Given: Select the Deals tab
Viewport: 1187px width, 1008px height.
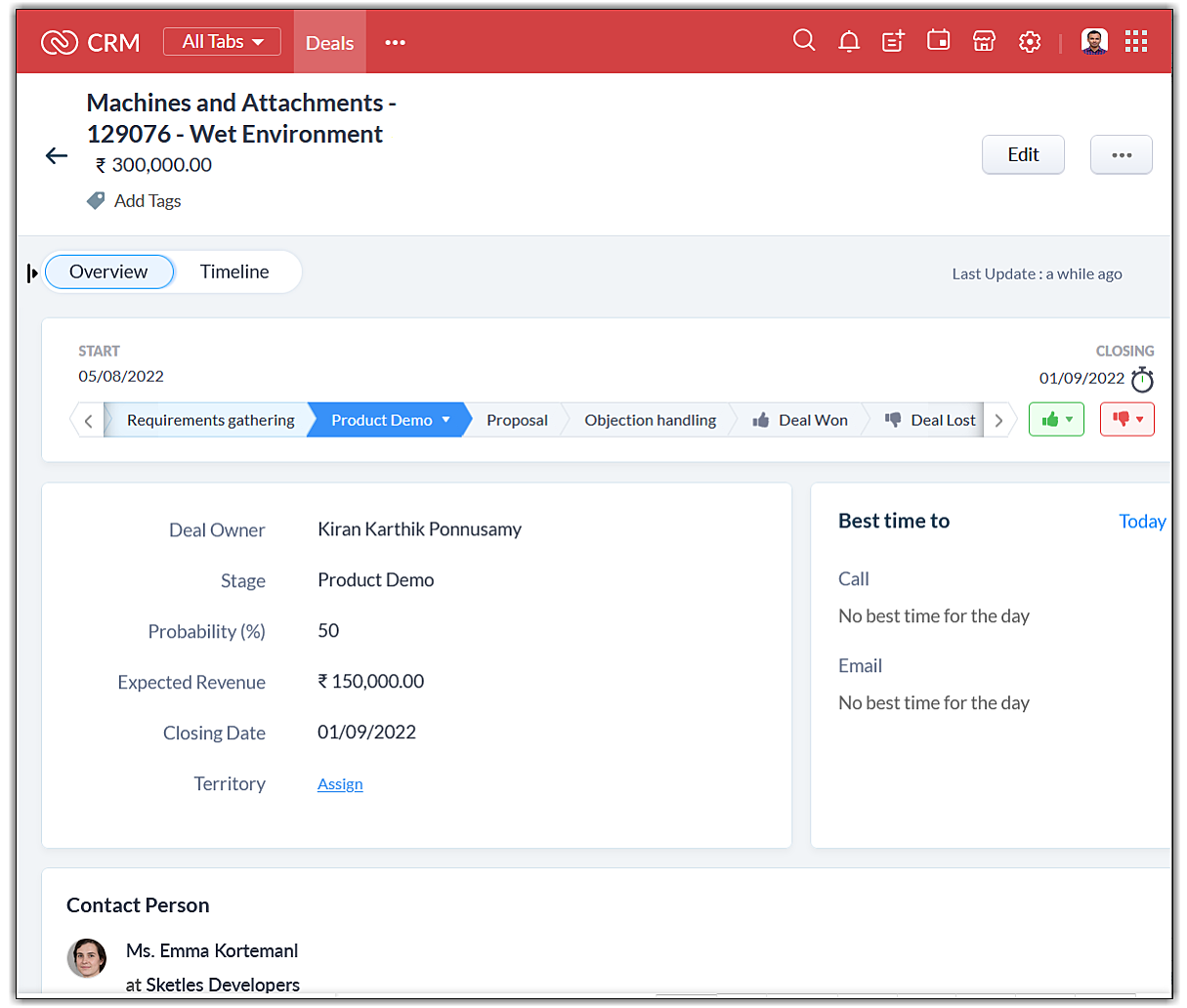Looking at the screenshot, I should pyautogui.click(x=329, y=43).
